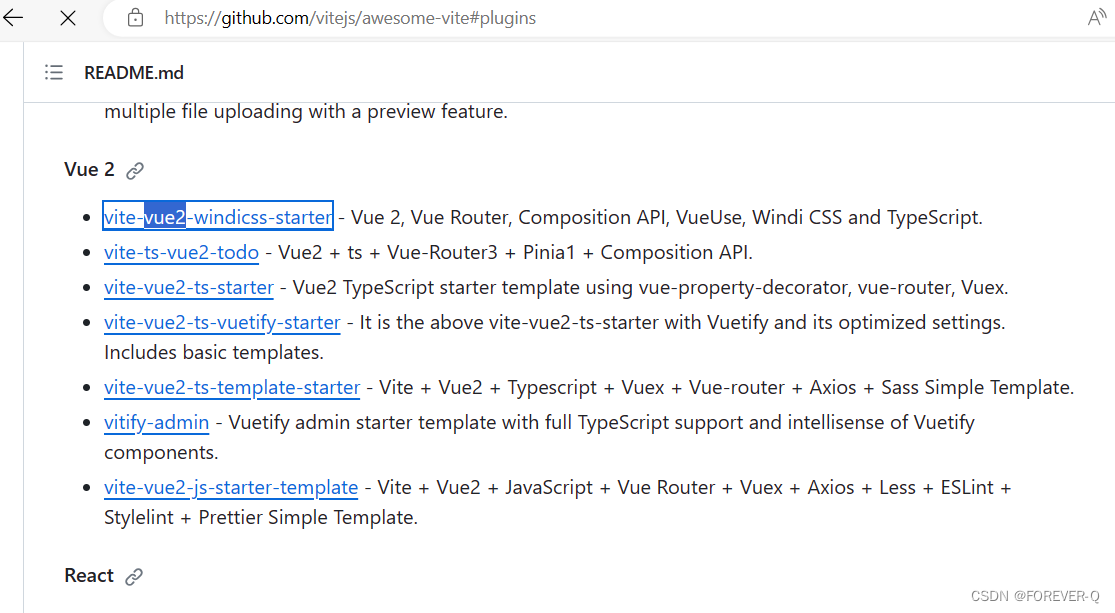Click the anchor link icon beside React
This screenshot has height=613, width=1115.
click(x=135, y=576)
